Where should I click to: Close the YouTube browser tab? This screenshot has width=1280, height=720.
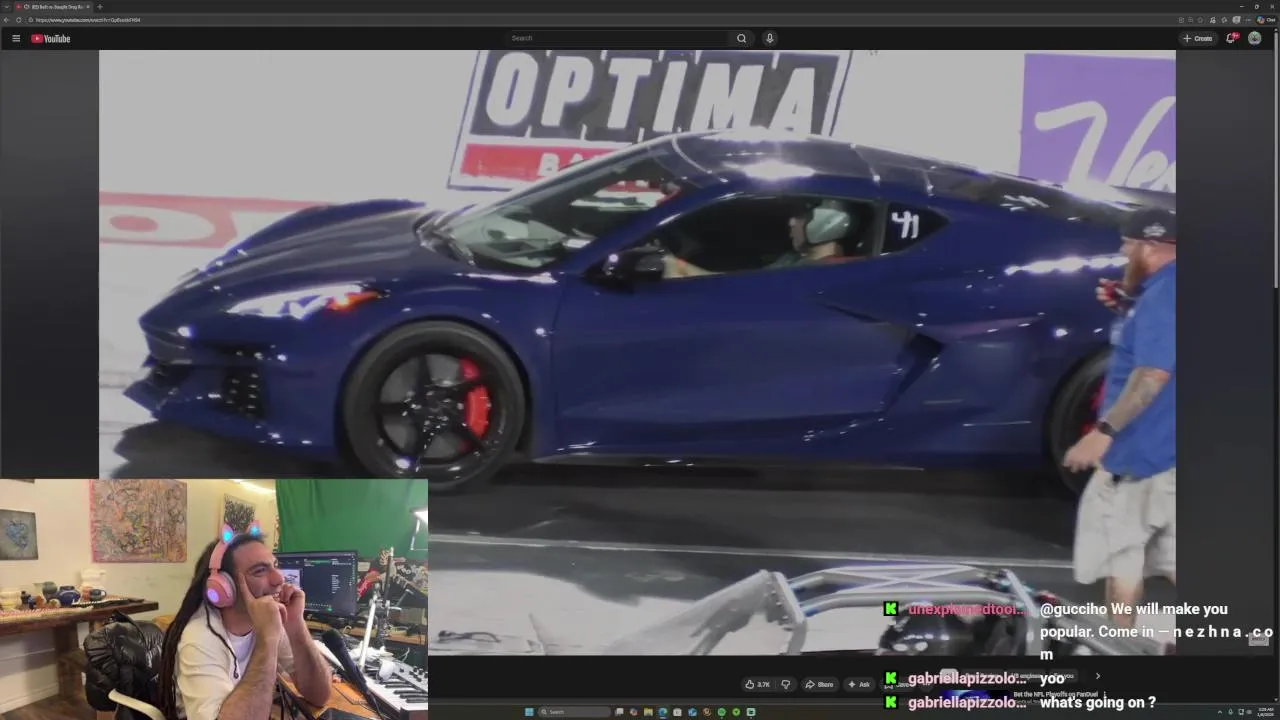point(87,6)
